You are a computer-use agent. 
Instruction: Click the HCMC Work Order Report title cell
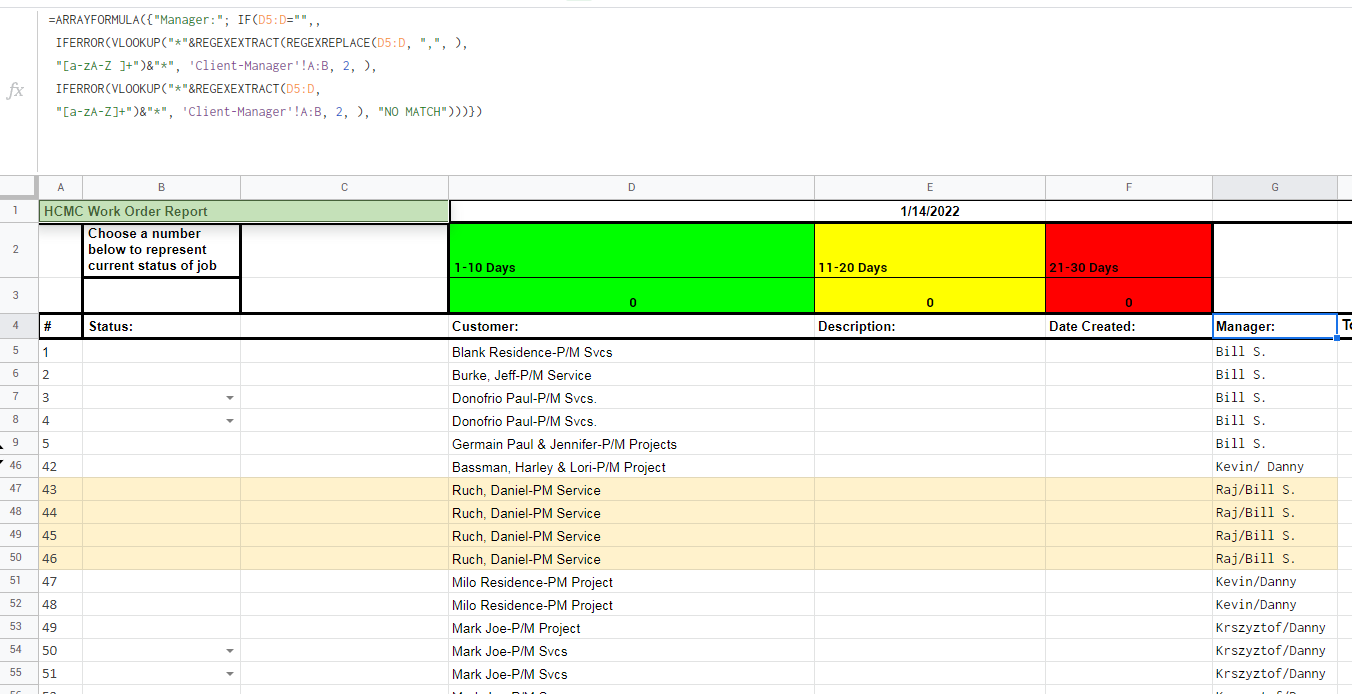coord(244,211)
